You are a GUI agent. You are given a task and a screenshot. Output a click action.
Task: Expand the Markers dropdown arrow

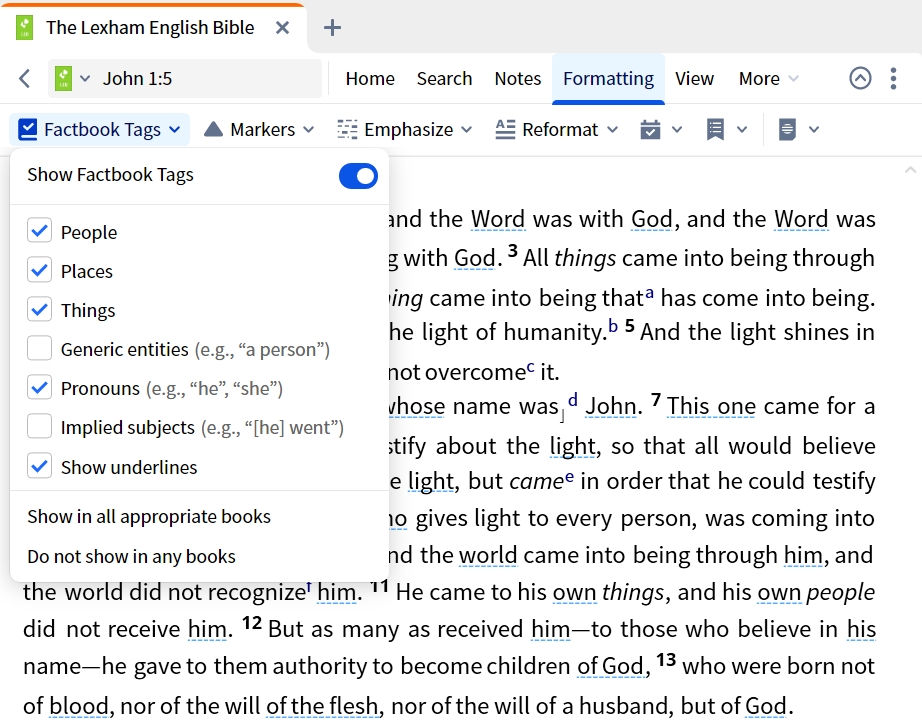pyautogui.click(x=308, y=129)
